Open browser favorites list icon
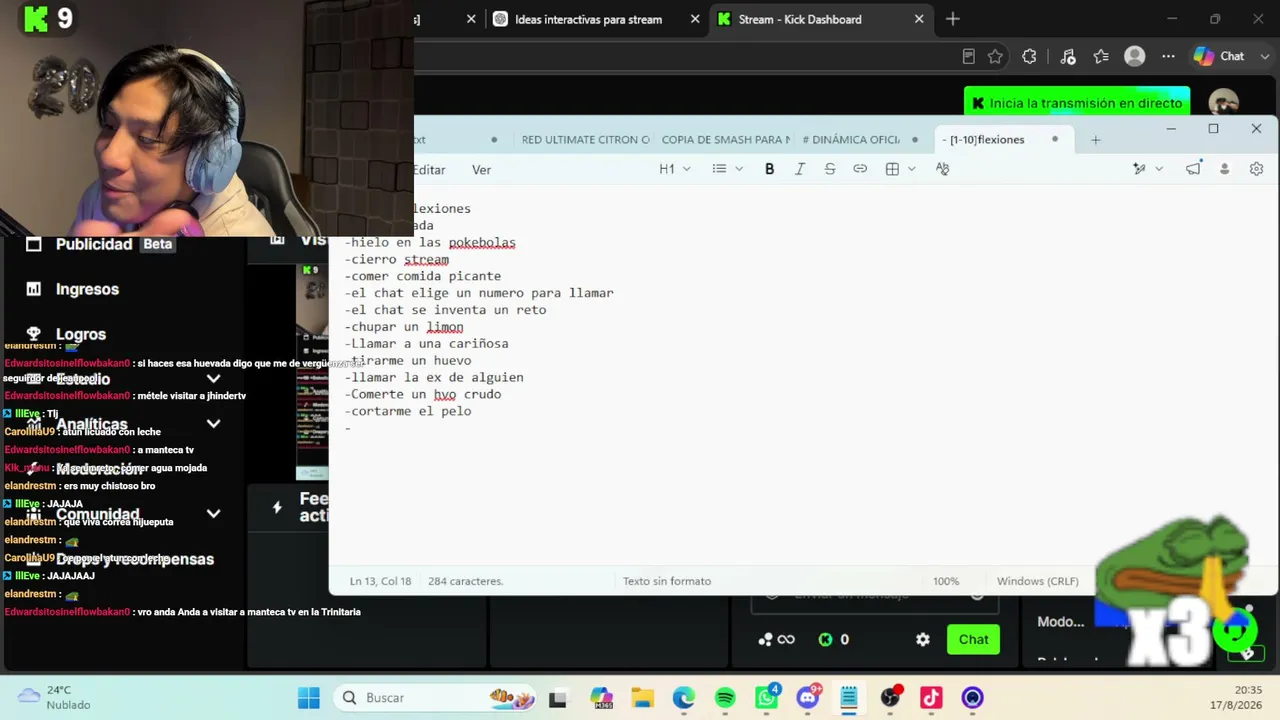 click(1101, 56)
